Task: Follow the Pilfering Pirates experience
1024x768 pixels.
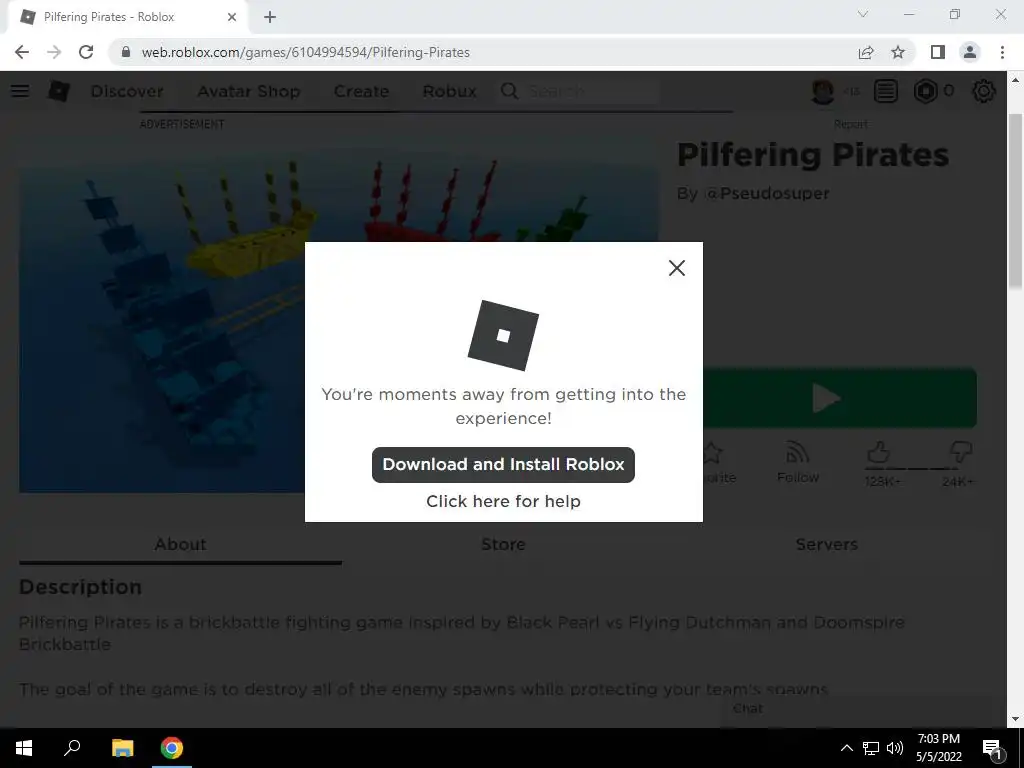Action: (797, 462)
